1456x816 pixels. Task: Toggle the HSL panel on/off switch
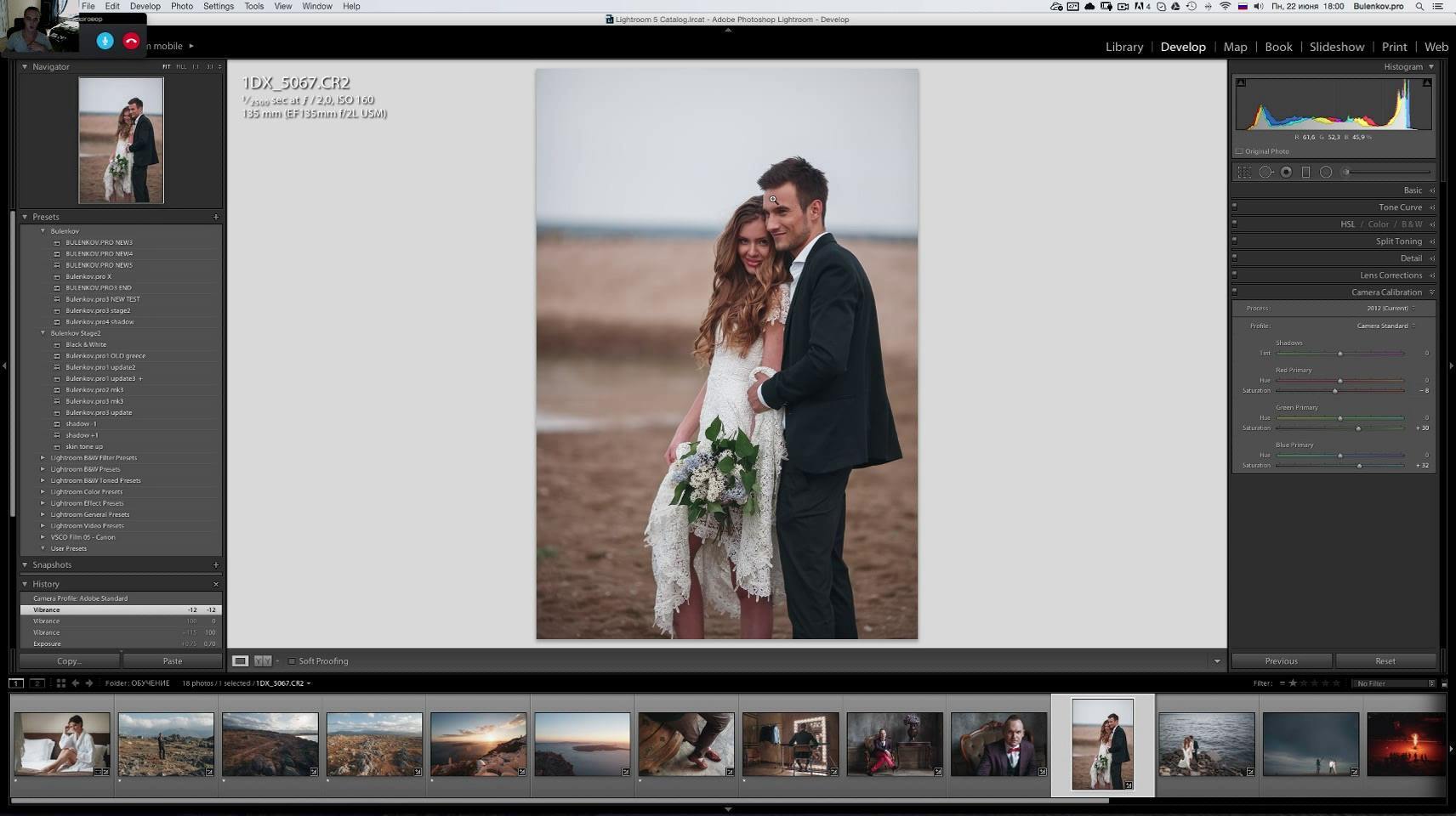(x=1235, y=224)
